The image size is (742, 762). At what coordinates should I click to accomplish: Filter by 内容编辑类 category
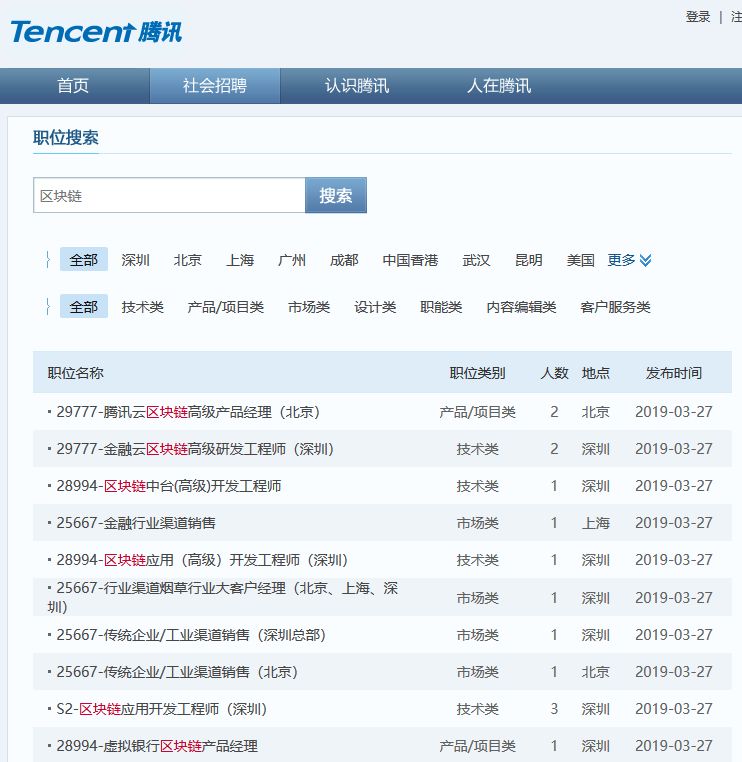[x=521, y=307]
